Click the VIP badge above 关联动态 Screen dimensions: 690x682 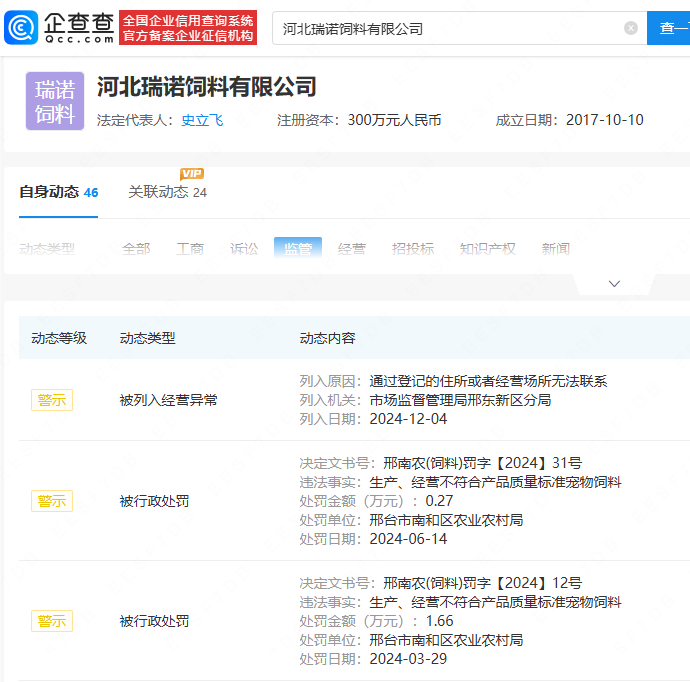(x=192, y=174)
